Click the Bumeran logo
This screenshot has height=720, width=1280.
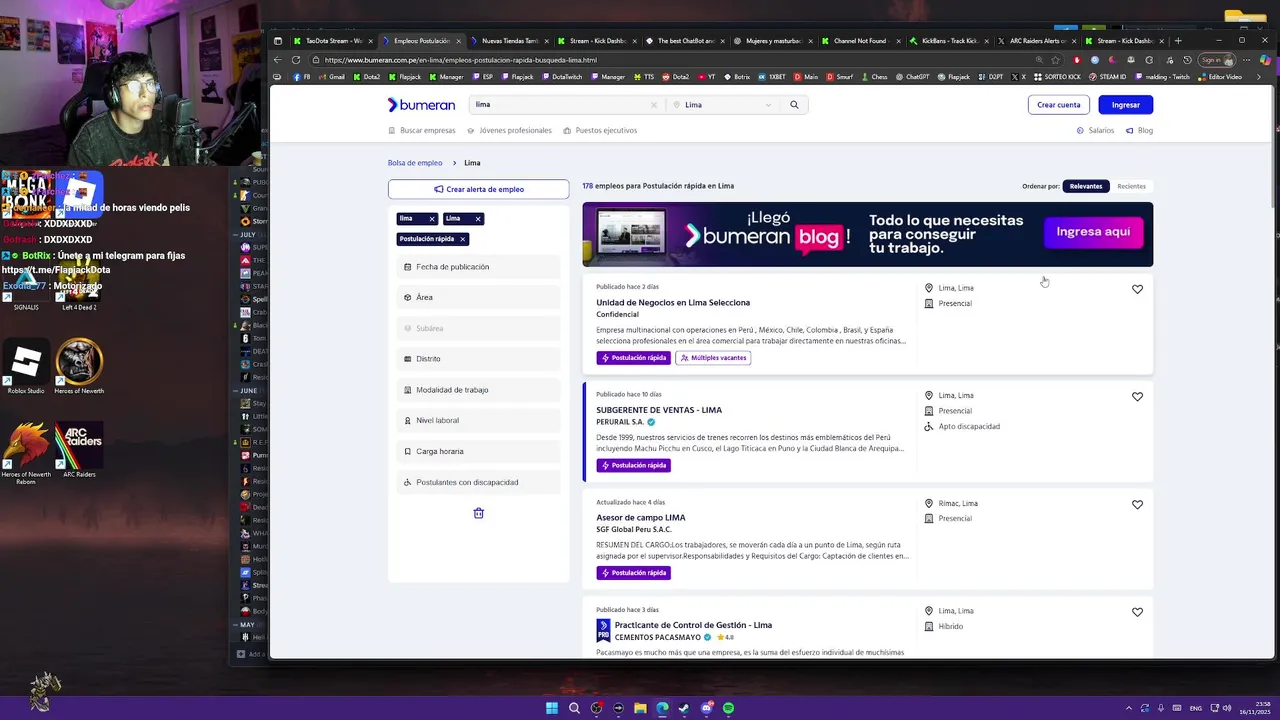pos(421,104)
